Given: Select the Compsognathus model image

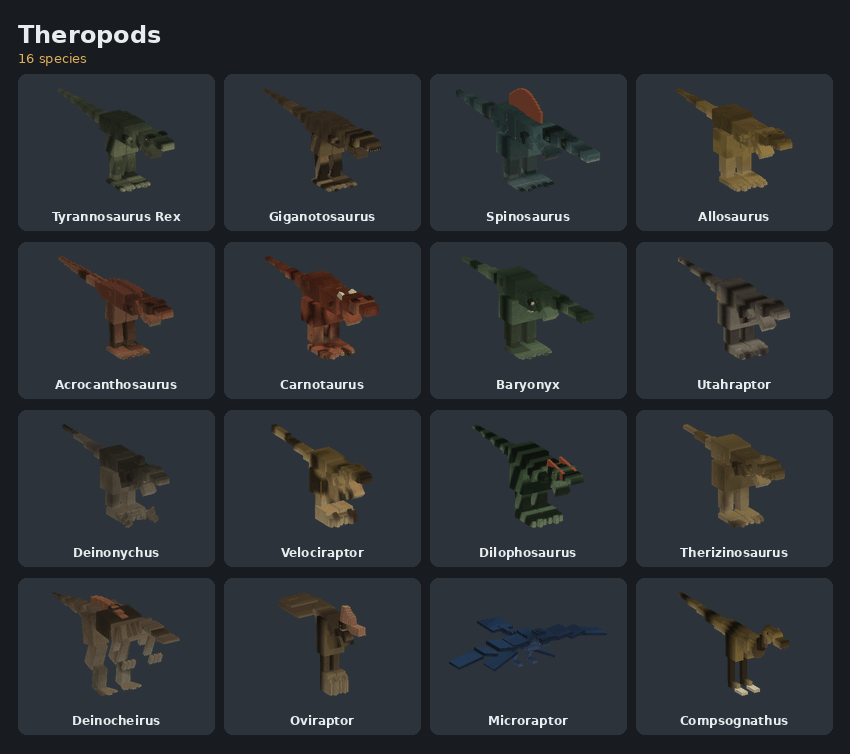Looking at the screenshot, I should point(734,645).
